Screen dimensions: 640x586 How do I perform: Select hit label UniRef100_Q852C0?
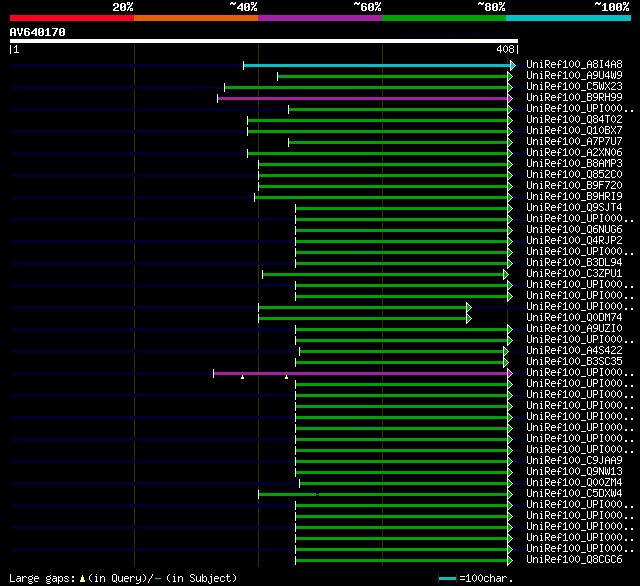coord(574,175)
